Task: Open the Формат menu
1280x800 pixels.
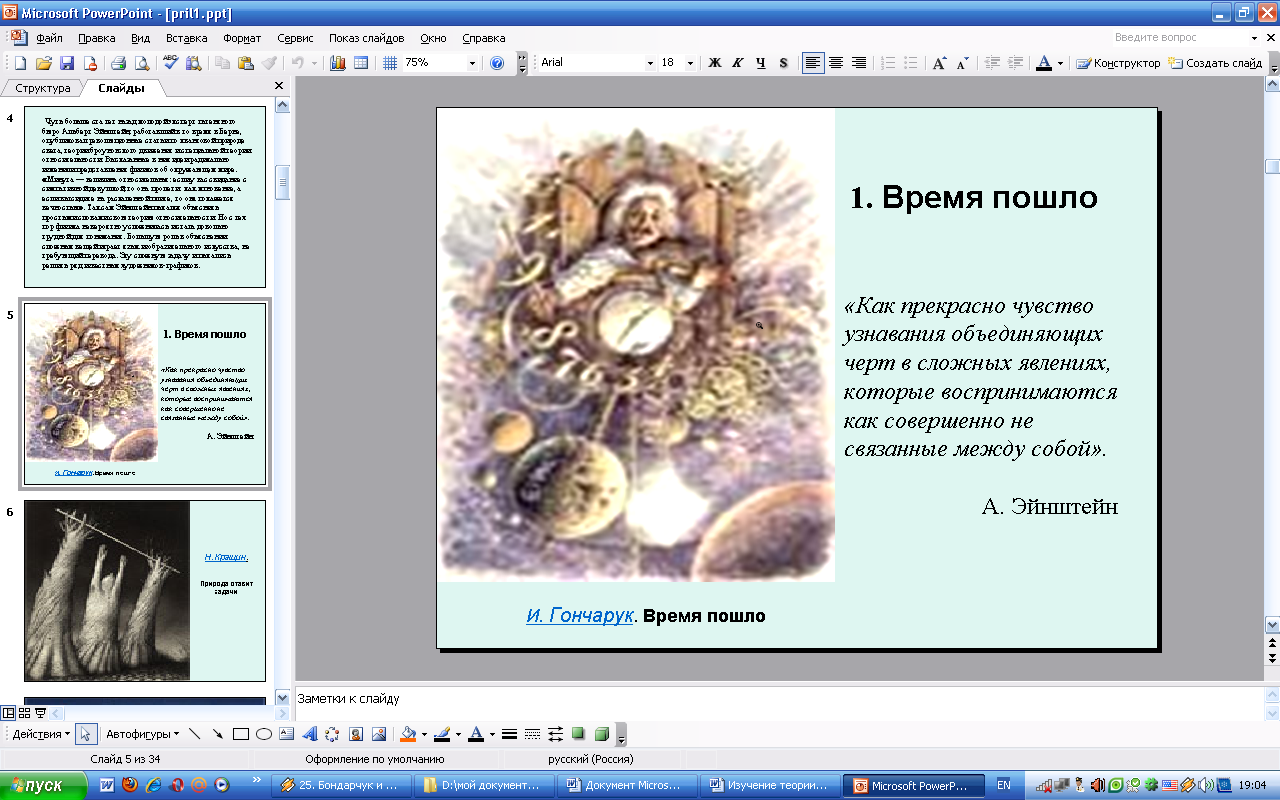Action: 242,38
